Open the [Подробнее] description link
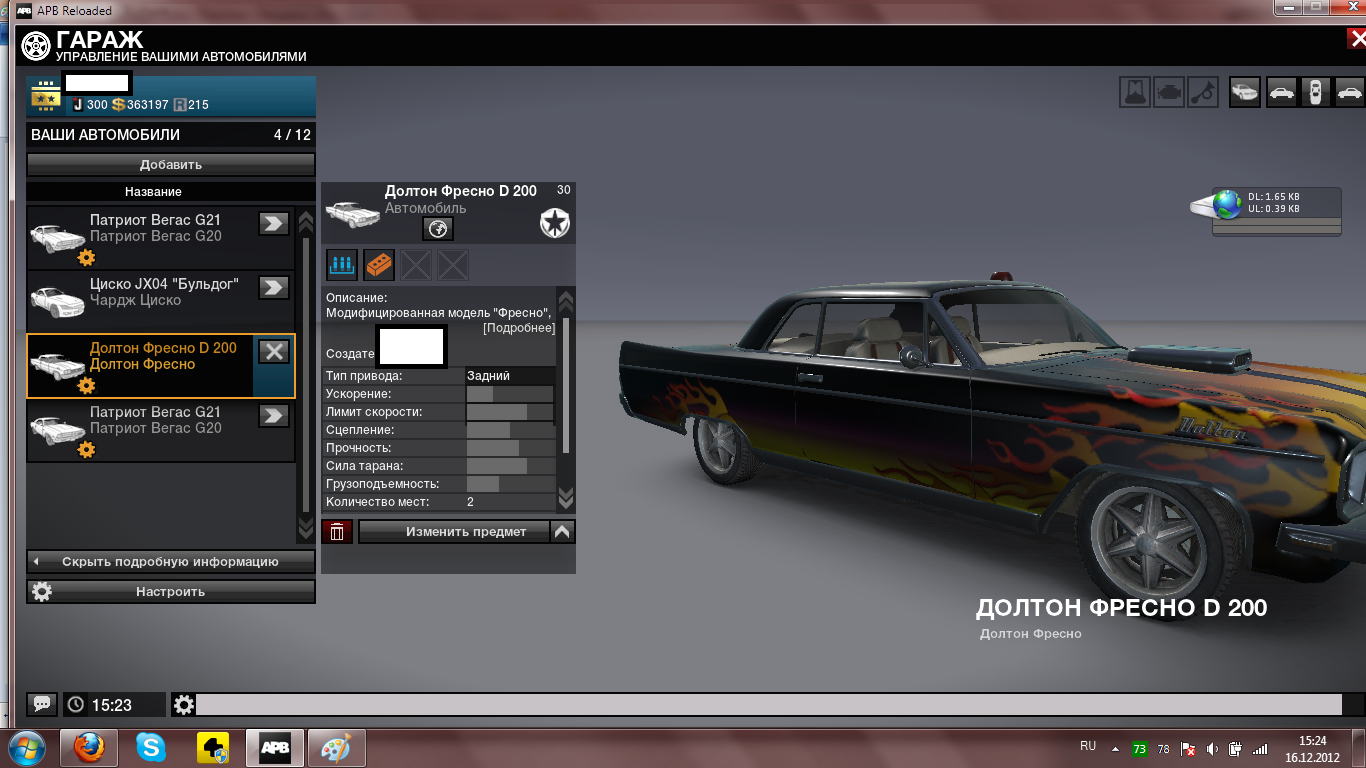This screenshot has width=1366, height=768. pyautogui.click(x=518, y=328)
